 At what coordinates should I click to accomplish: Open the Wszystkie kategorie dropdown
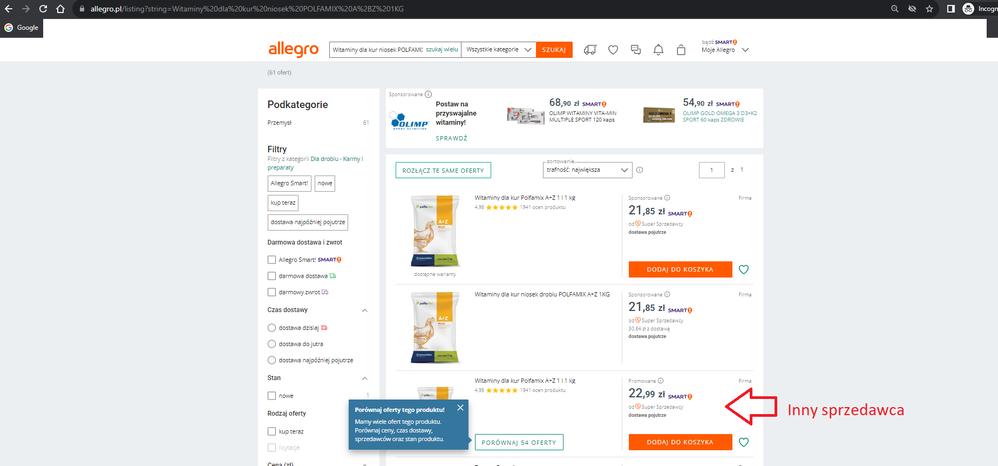coord(498,49)
